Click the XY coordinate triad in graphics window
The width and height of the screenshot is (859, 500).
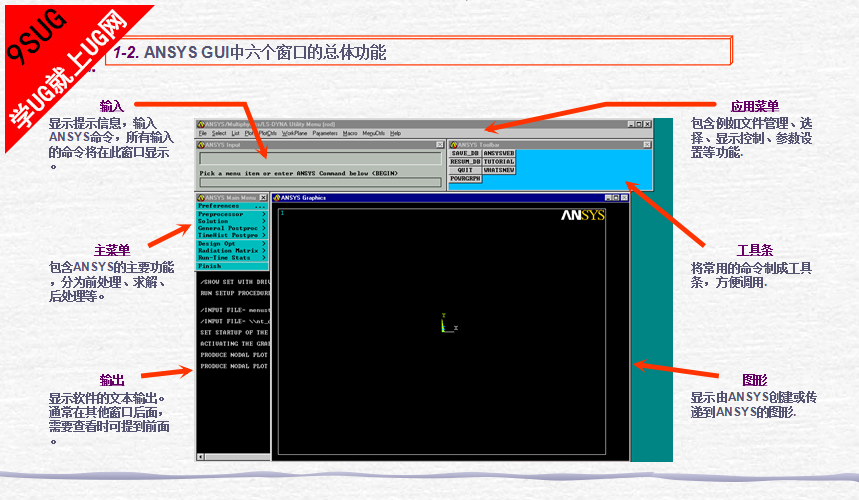click(x=448, y=324)
